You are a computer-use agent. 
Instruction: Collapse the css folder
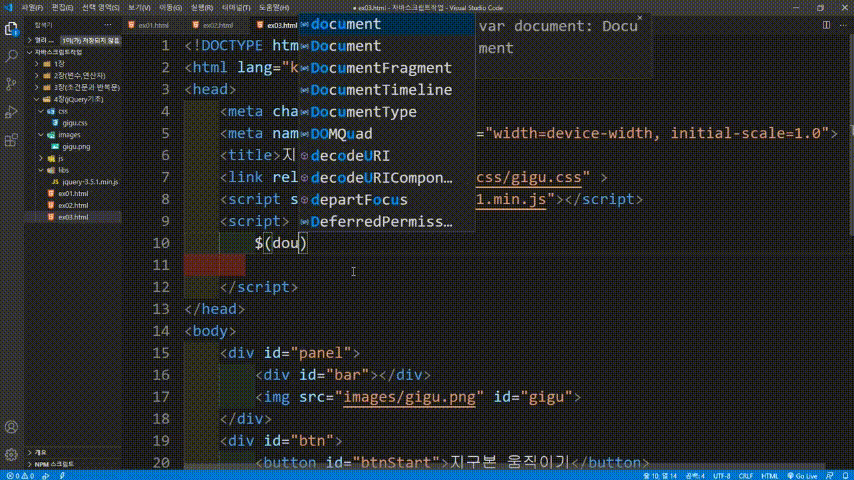73,111
